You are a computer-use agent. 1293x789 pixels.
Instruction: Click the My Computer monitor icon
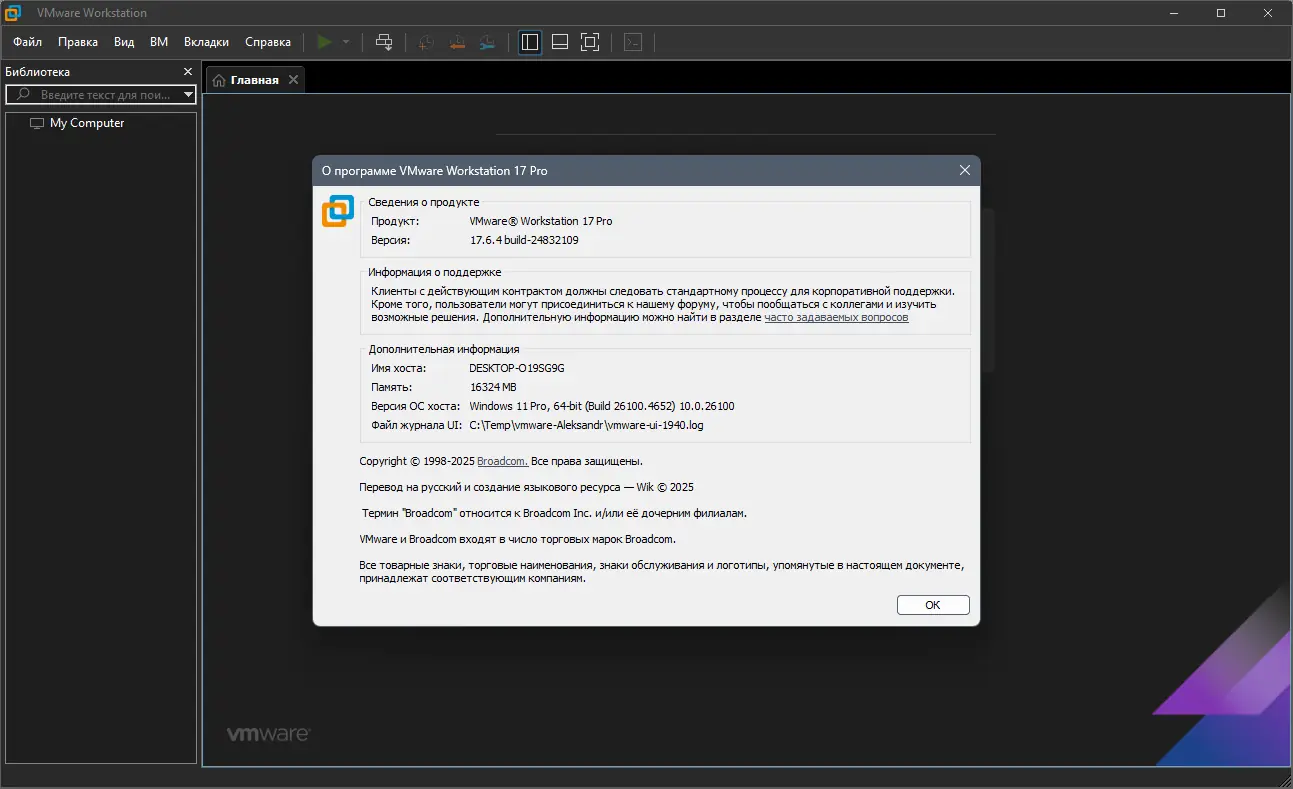pos(37,123)
